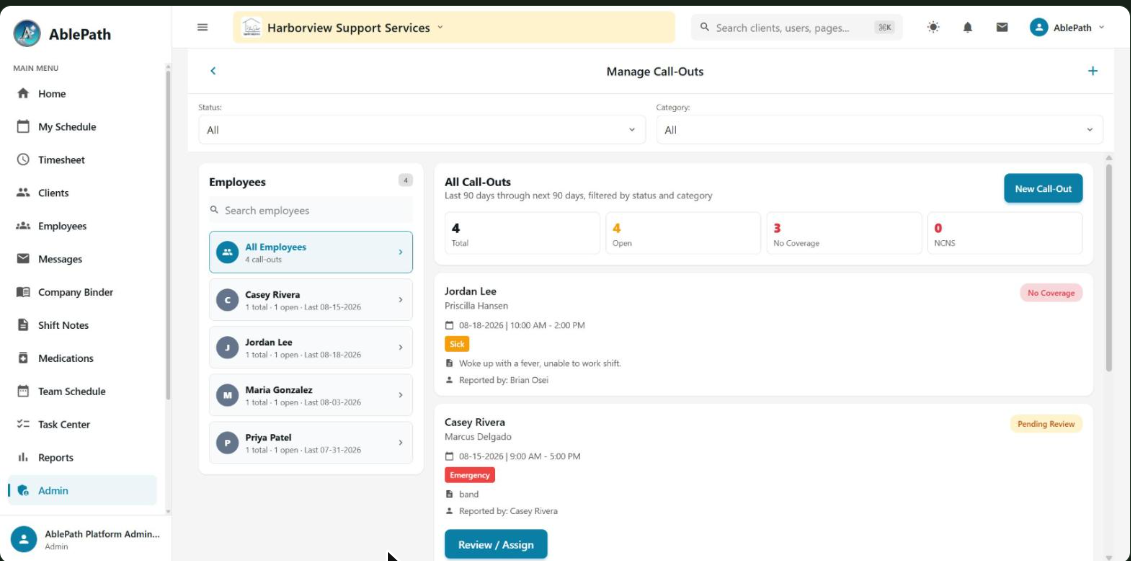Open Home in the main menu
This screenshot has height=561, width=1131.
click(x=82, y=94)
